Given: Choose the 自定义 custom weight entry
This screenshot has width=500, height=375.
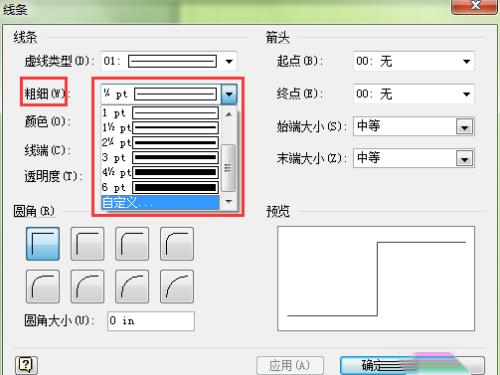Looking at the screenshot, I should [160, 202].
